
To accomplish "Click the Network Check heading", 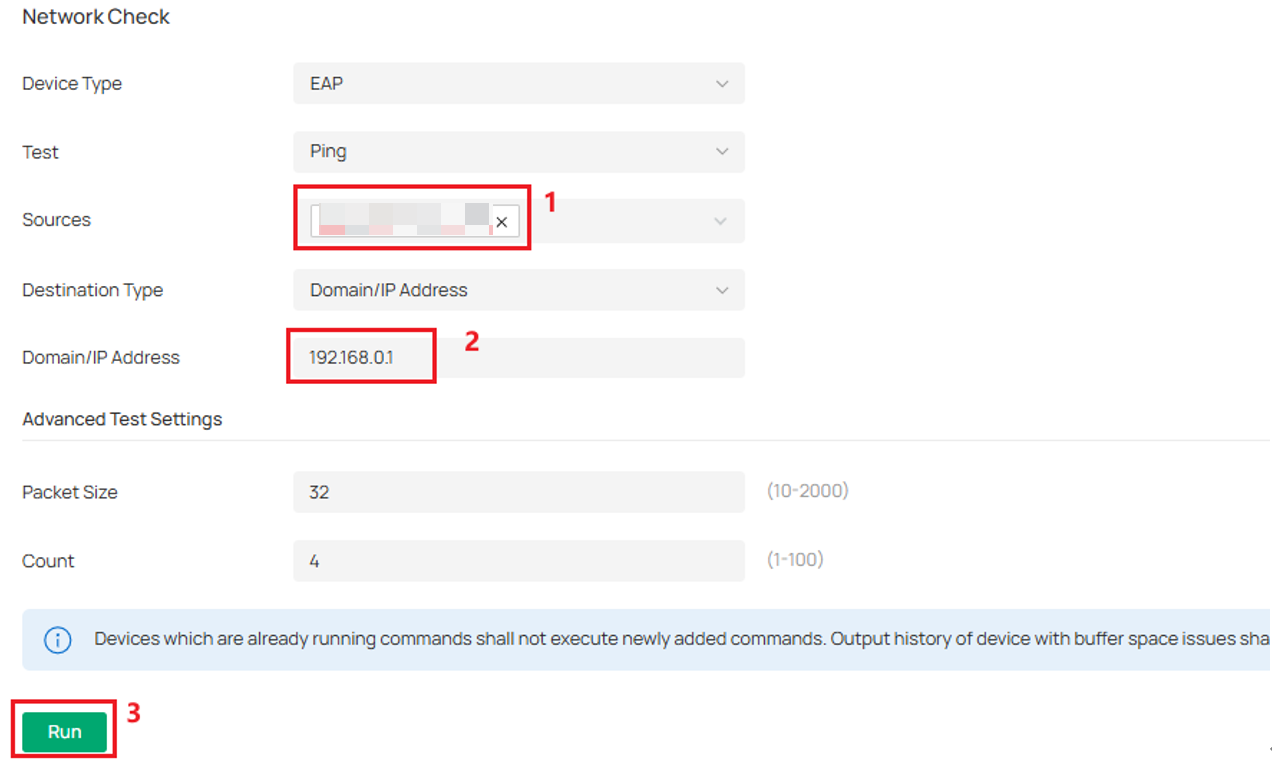I will point(96,17).
